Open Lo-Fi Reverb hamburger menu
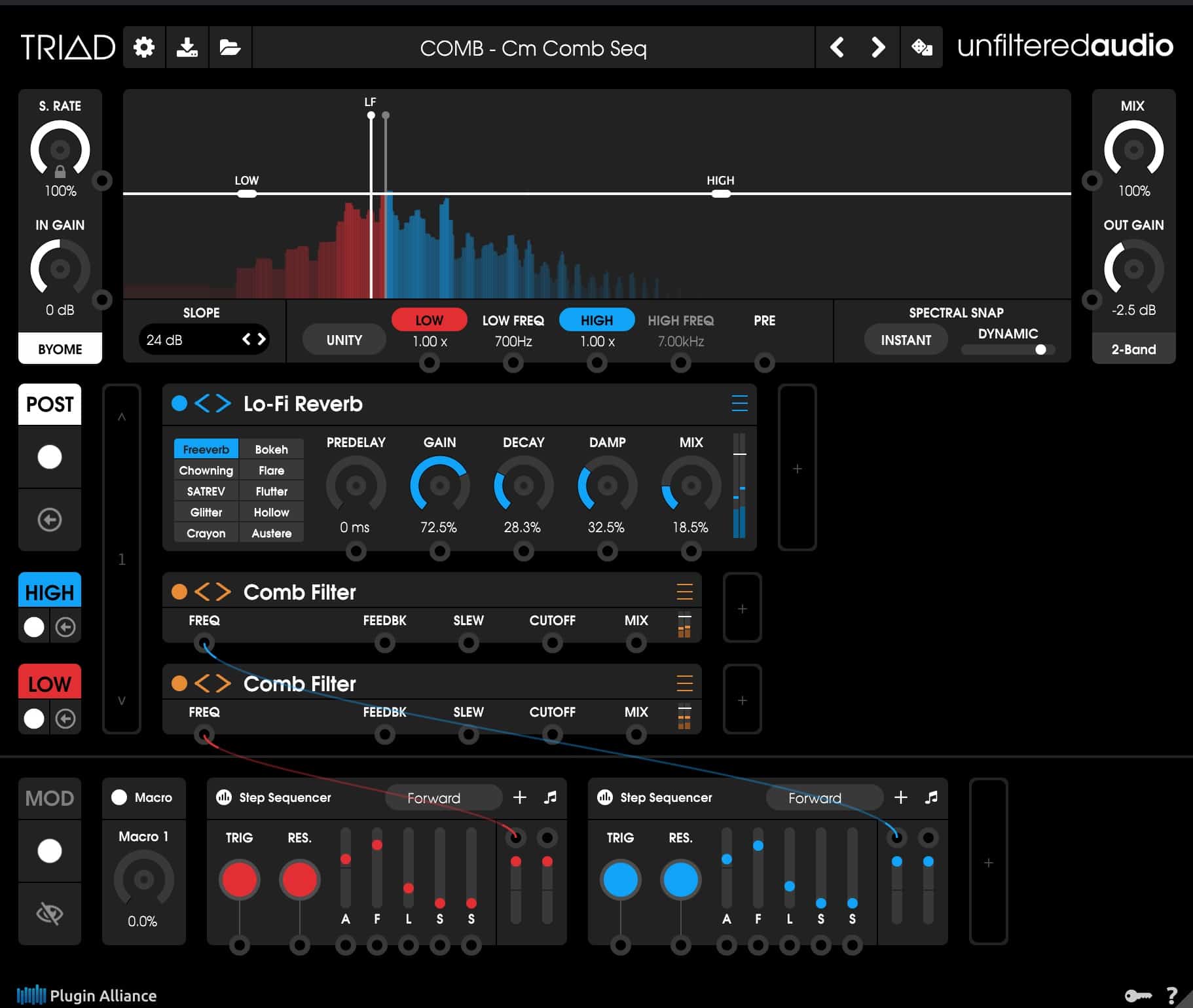Screen dimensions: 1193x1008 (739, 403)
